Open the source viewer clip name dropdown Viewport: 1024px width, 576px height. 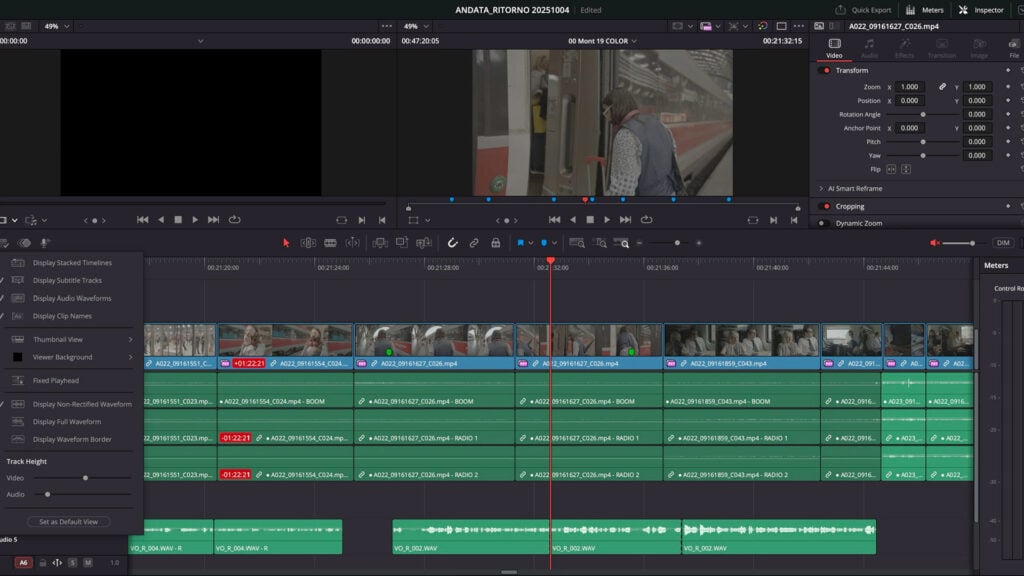(x=200, y=40)
